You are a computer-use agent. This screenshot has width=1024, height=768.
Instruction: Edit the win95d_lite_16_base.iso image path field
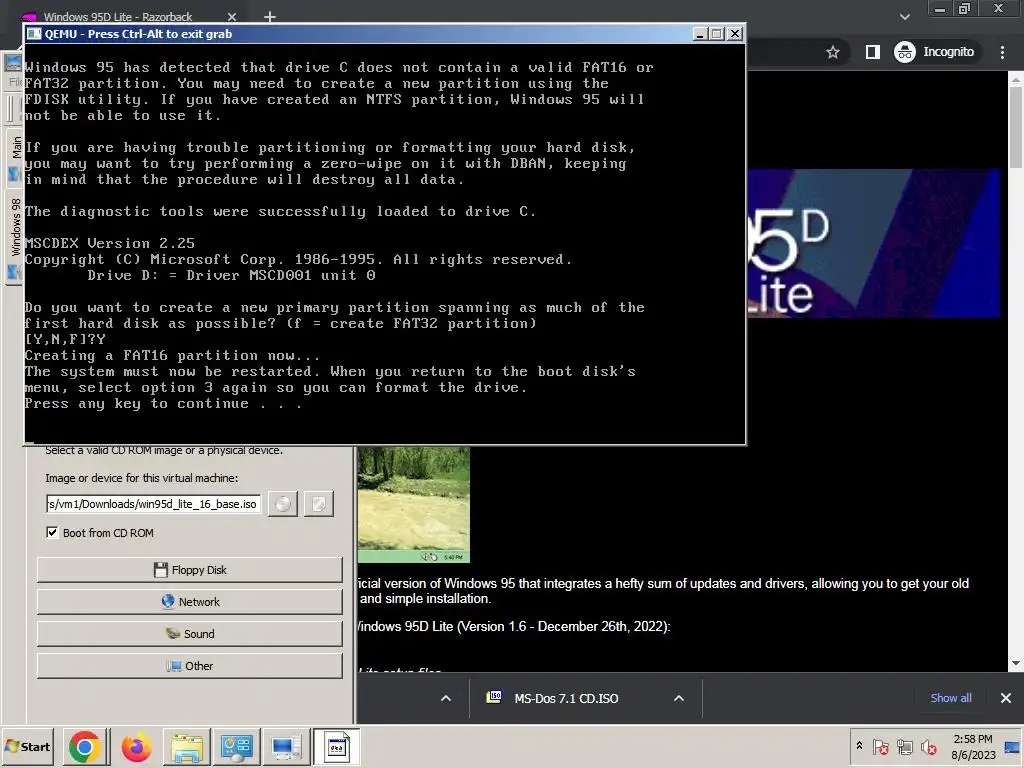point(153,504)
